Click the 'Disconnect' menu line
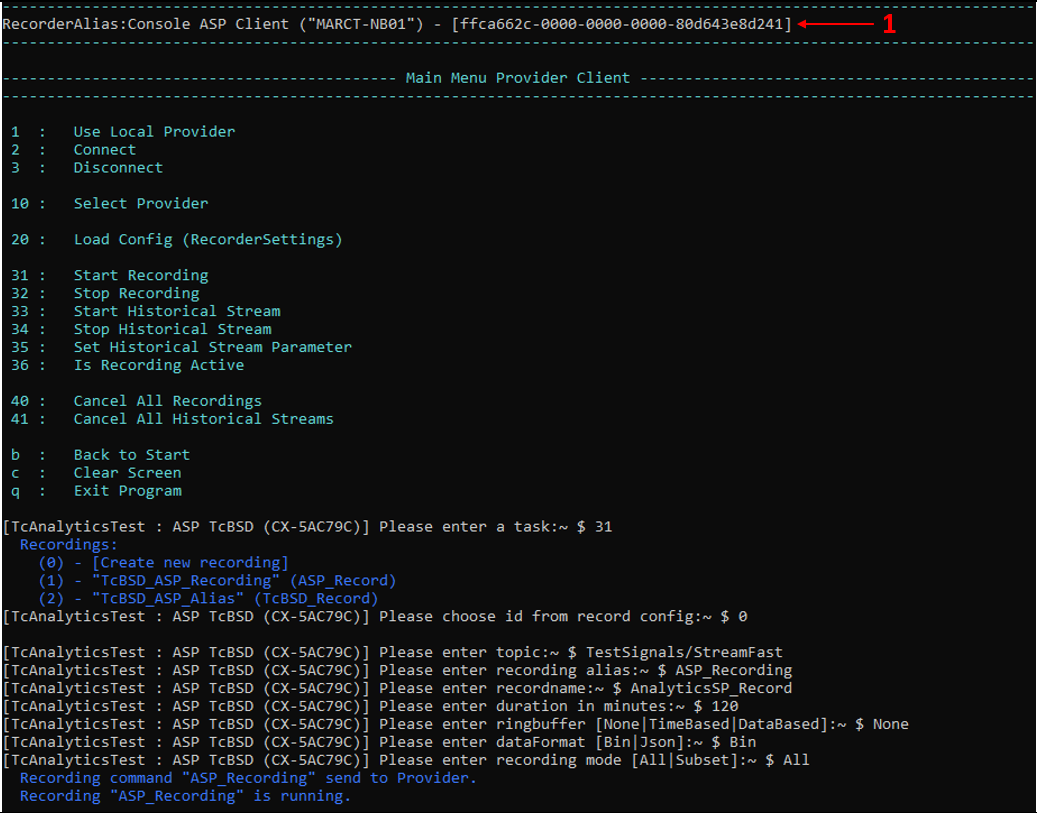The width and height of the screenshot is (1037, 813). [117, 168]
